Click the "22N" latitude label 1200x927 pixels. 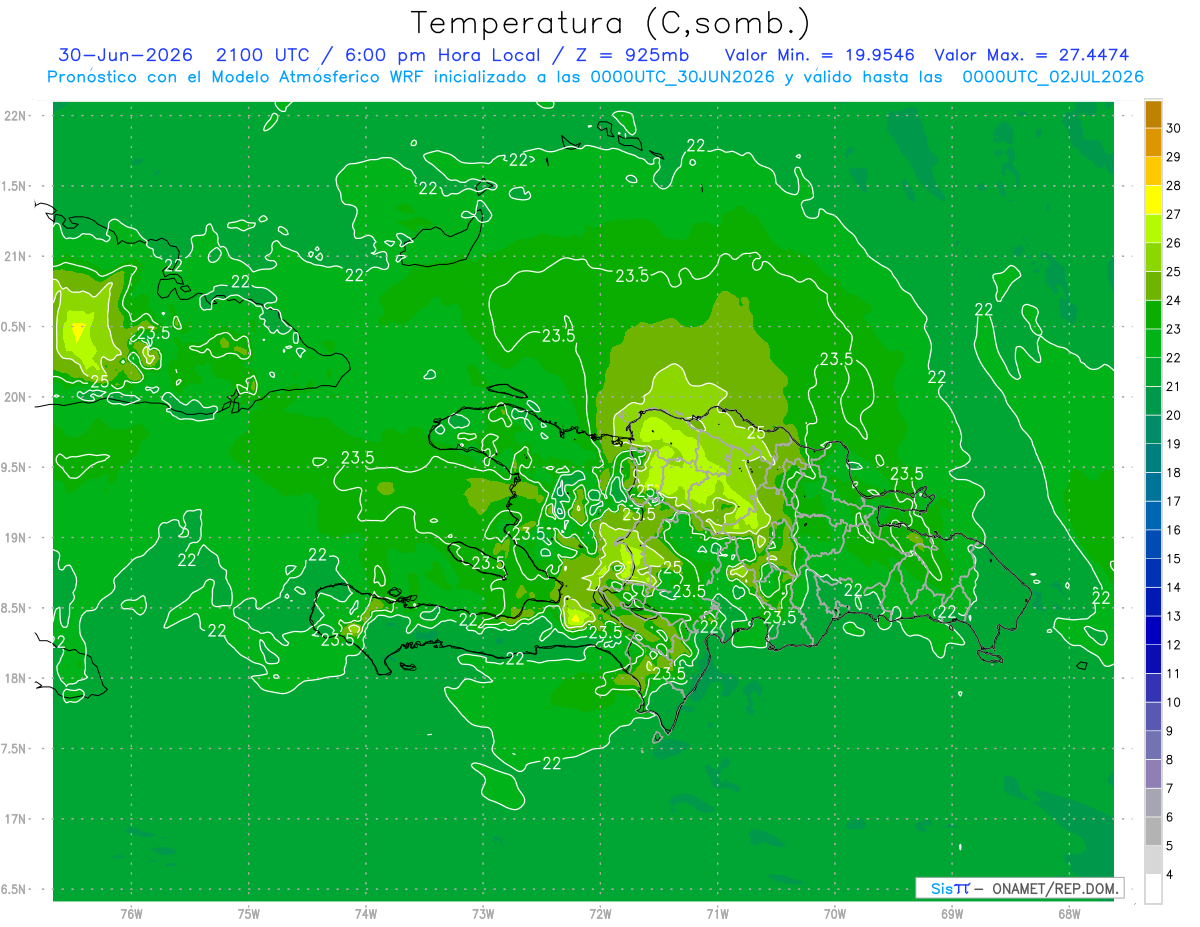click(17, 116)
